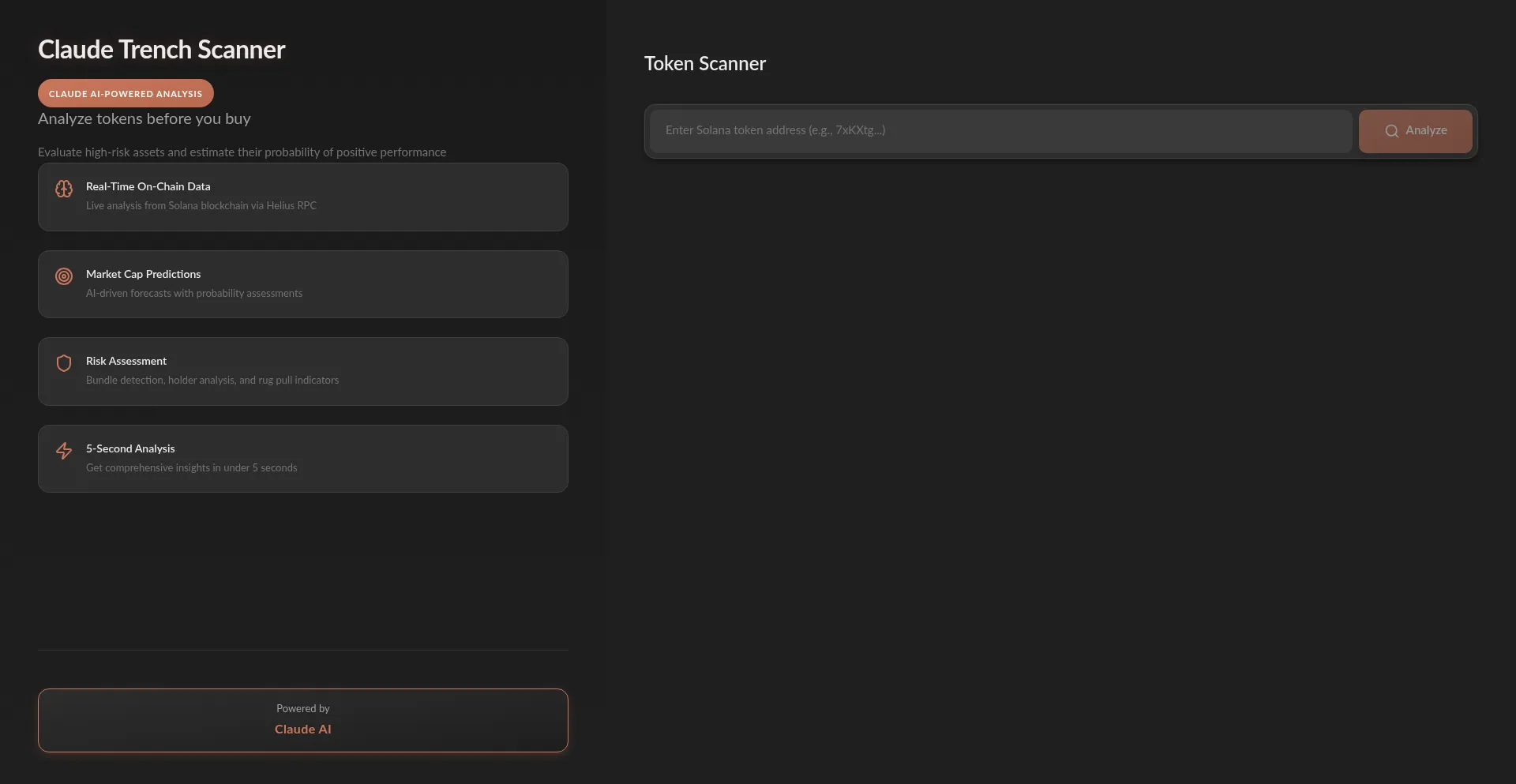The height and width of the screenshot is (784, 1516).
Task: Open the Risk Assessment card title
Action: 126,361
